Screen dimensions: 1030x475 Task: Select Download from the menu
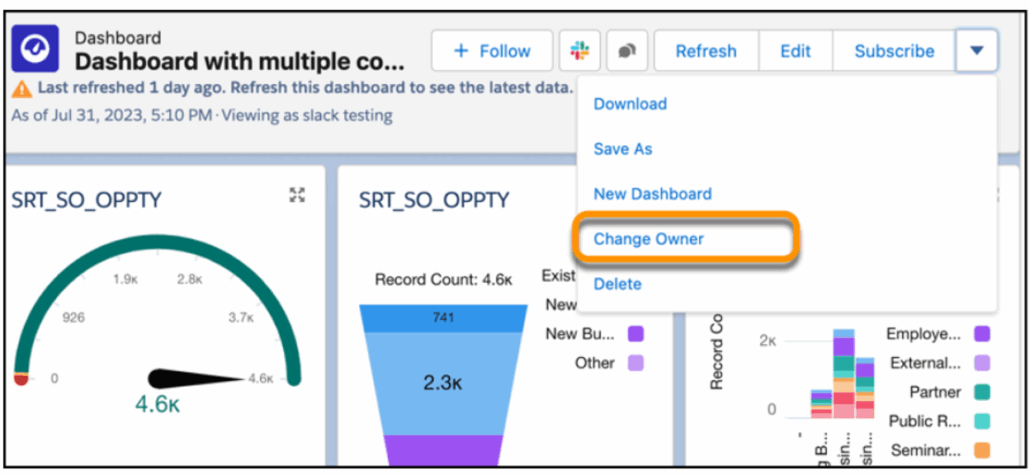[x=630, y=104]
